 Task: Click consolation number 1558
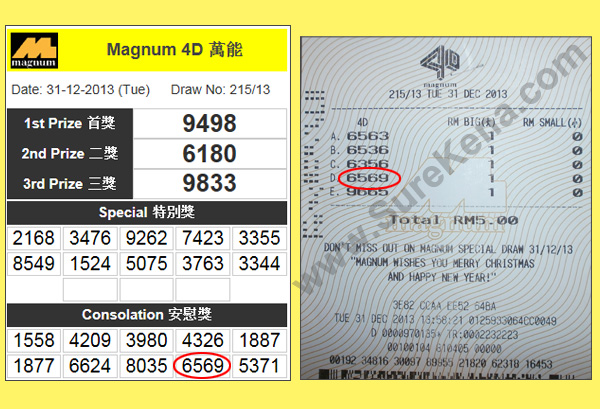click(34, 340)
